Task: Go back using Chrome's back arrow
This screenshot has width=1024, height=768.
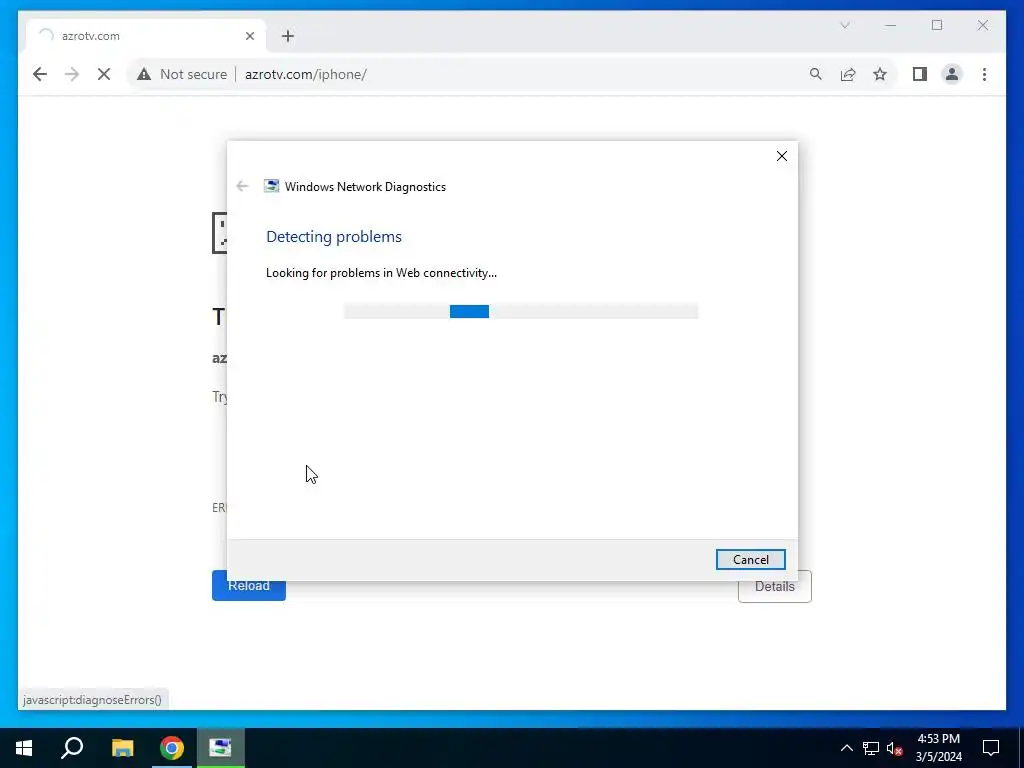Action: pyautogui.click(x=40, y=74)
